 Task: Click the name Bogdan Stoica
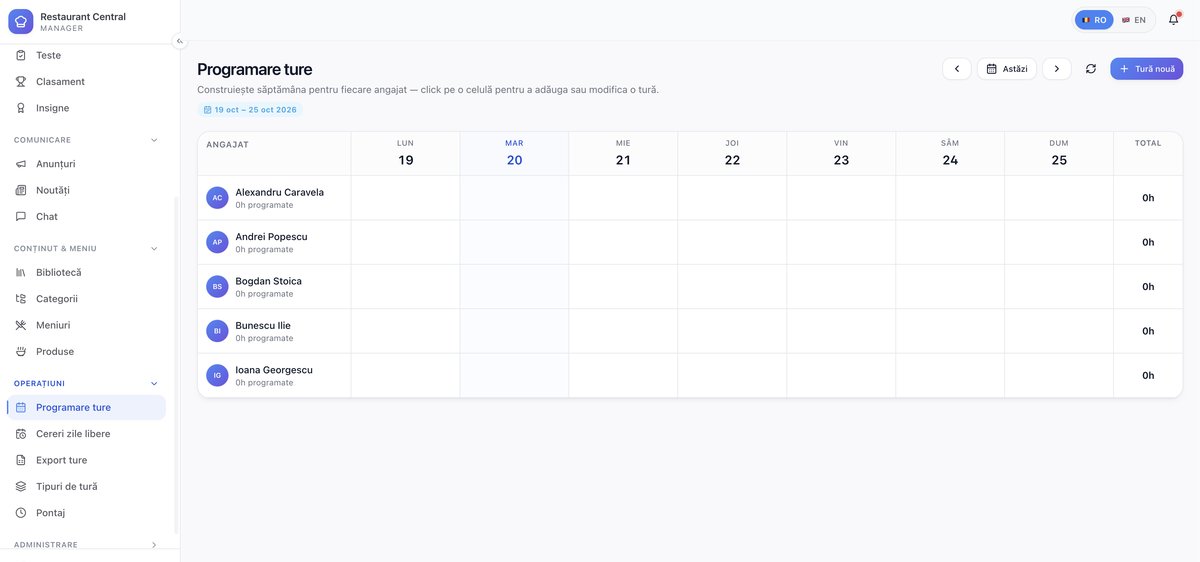coord(268,281)
